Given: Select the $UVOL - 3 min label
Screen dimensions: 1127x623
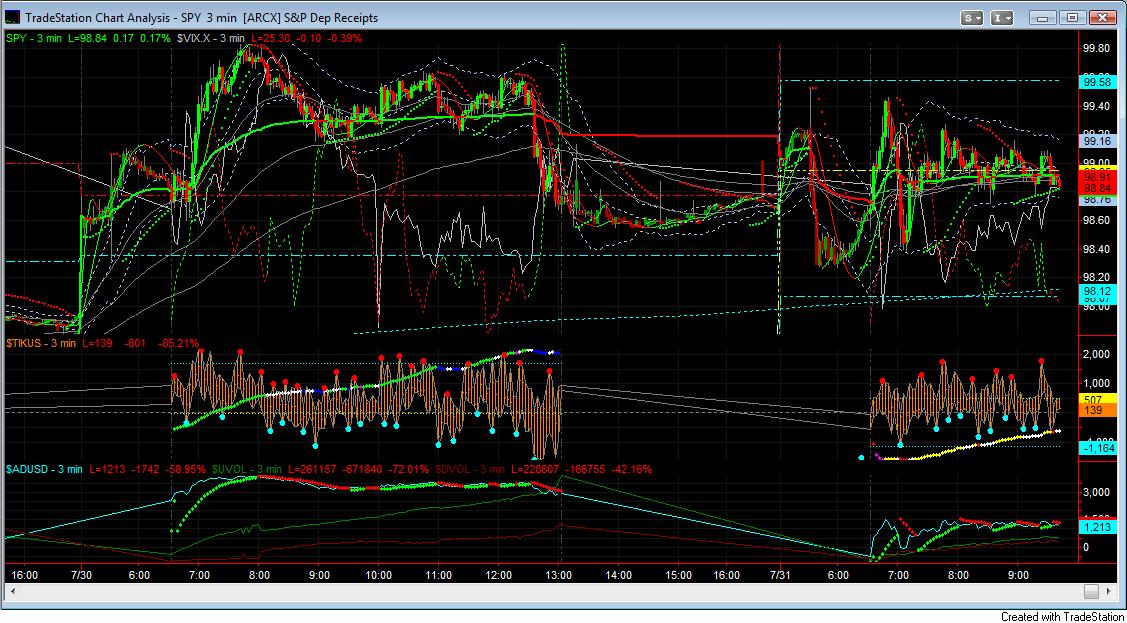Looking at the screenshot, I should (247, 469).
